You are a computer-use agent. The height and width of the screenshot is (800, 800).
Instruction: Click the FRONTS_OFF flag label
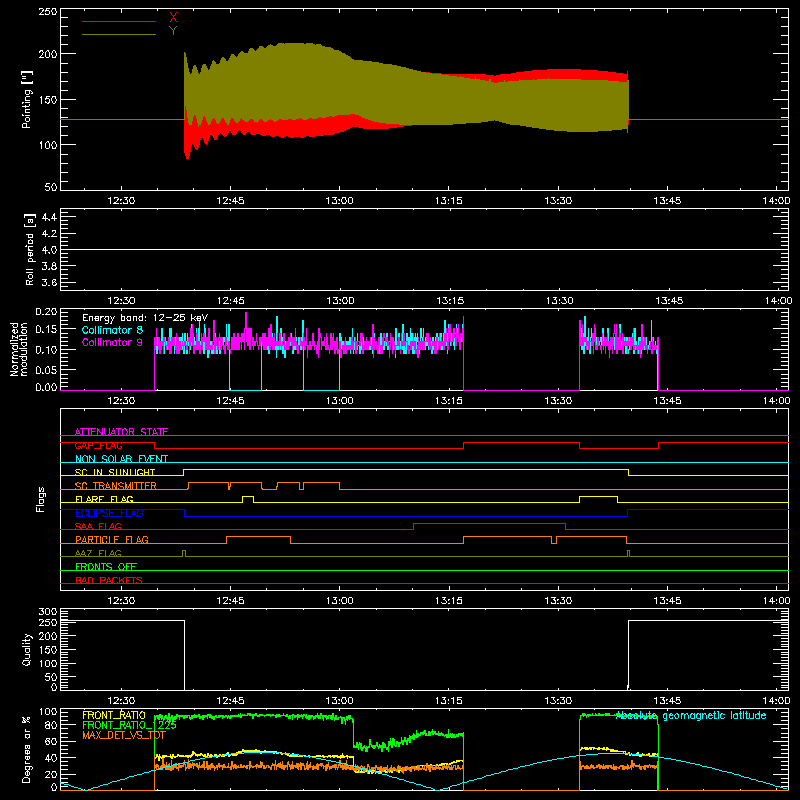coord(106,566)
